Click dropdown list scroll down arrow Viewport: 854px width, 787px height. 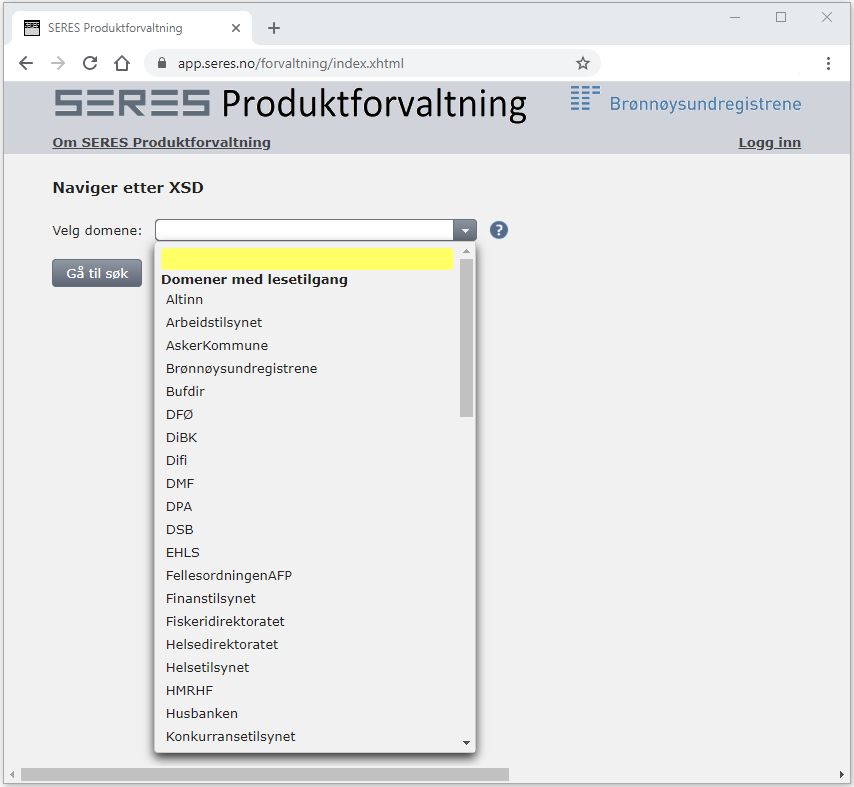pyautogui.click(x=466, y=742)
